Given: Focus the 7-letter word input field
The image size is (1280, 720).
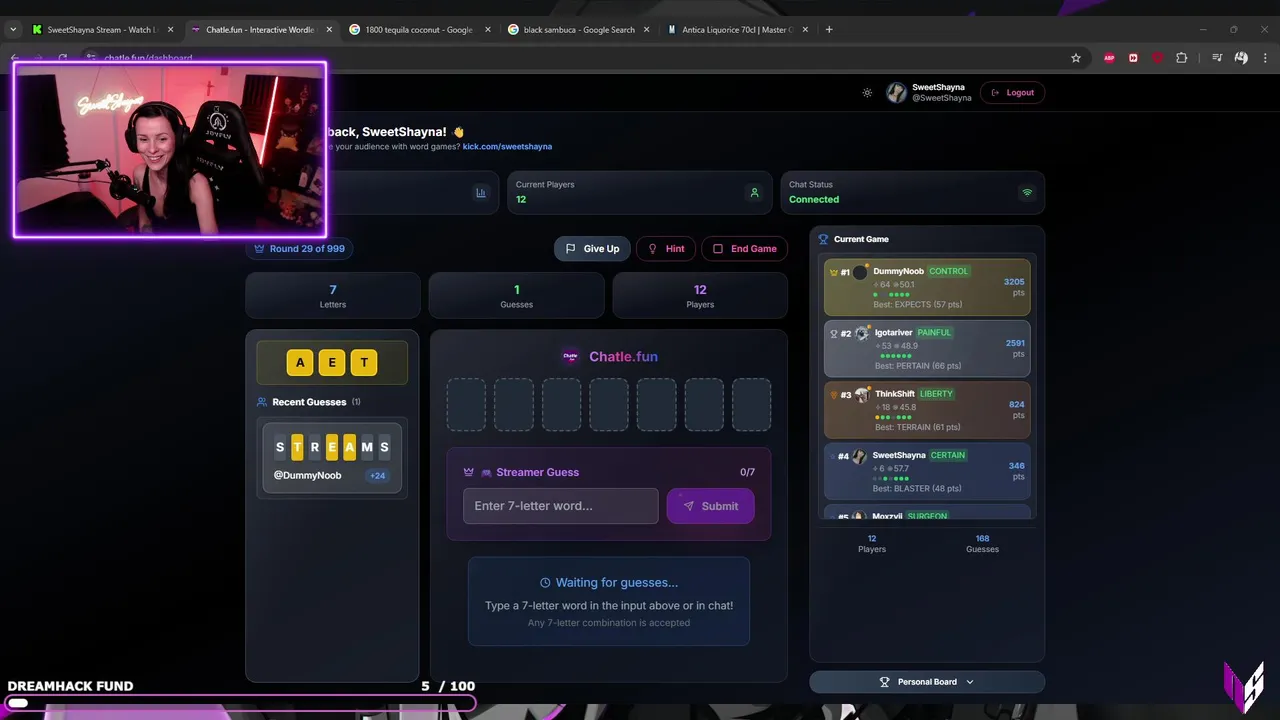Looking at the screenshot, I should click(x=560, y=506).
